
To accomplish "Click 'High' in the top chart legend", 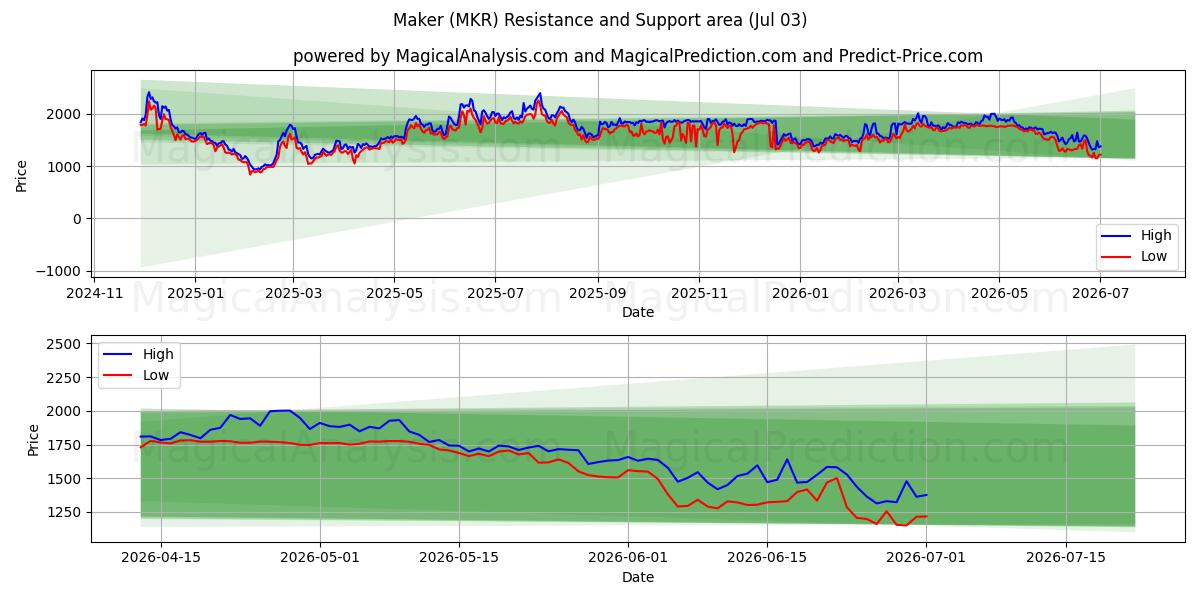I will click(x=1156, y=236).
